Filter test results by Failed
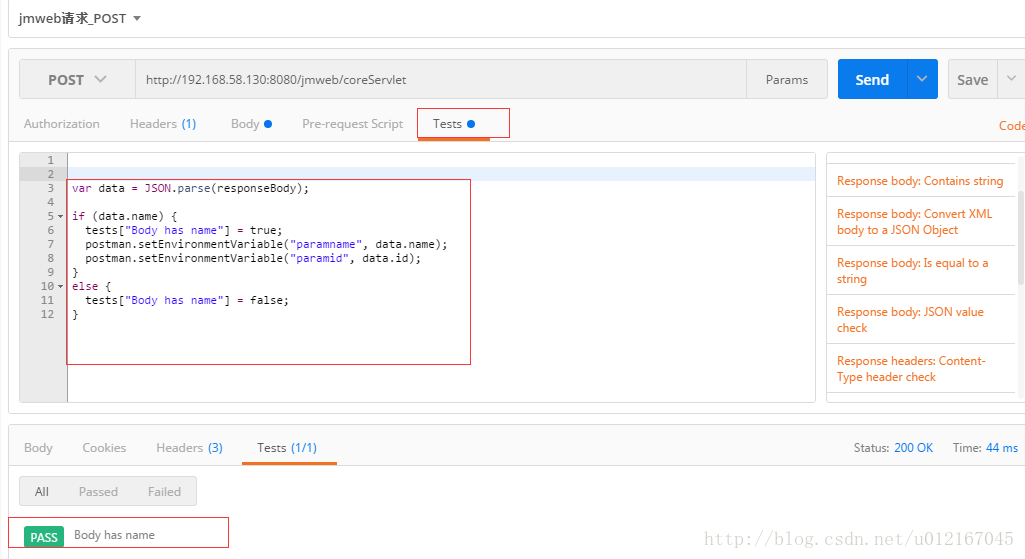 [164, 492]
